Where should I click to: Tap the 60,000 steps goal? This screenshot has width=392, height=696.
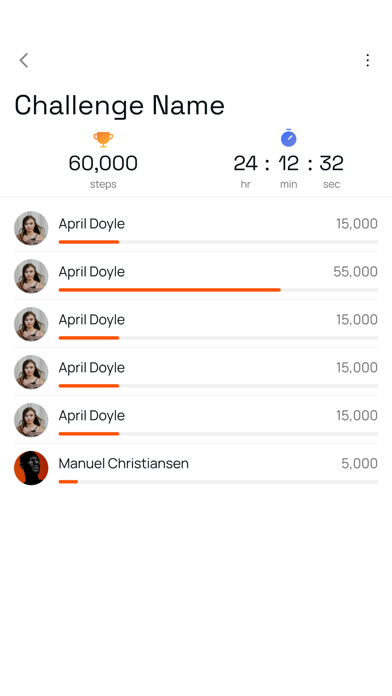(103, 163)
